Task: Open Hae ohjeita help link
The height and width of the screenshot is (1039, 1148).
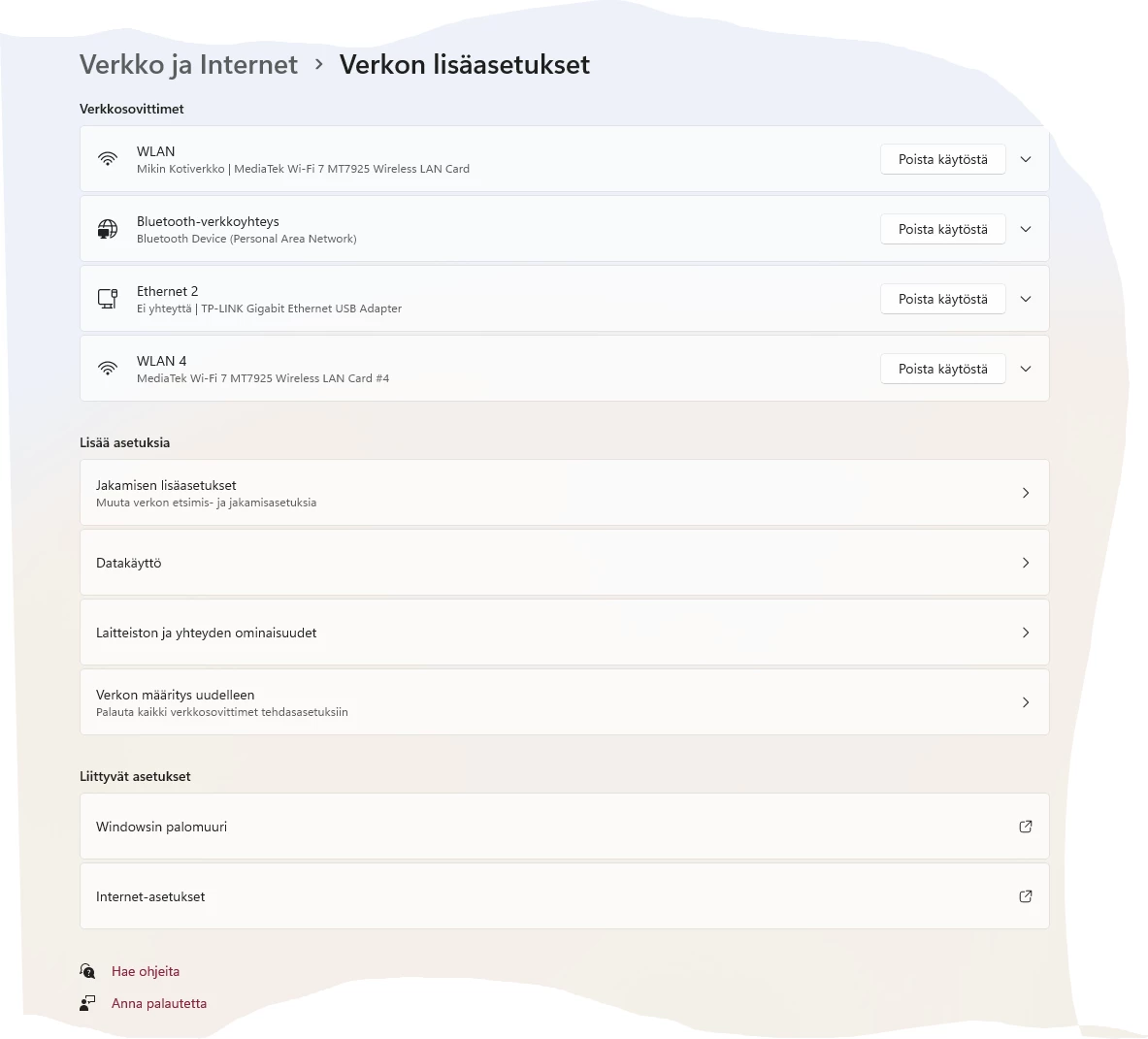Action: coord(146,971)
